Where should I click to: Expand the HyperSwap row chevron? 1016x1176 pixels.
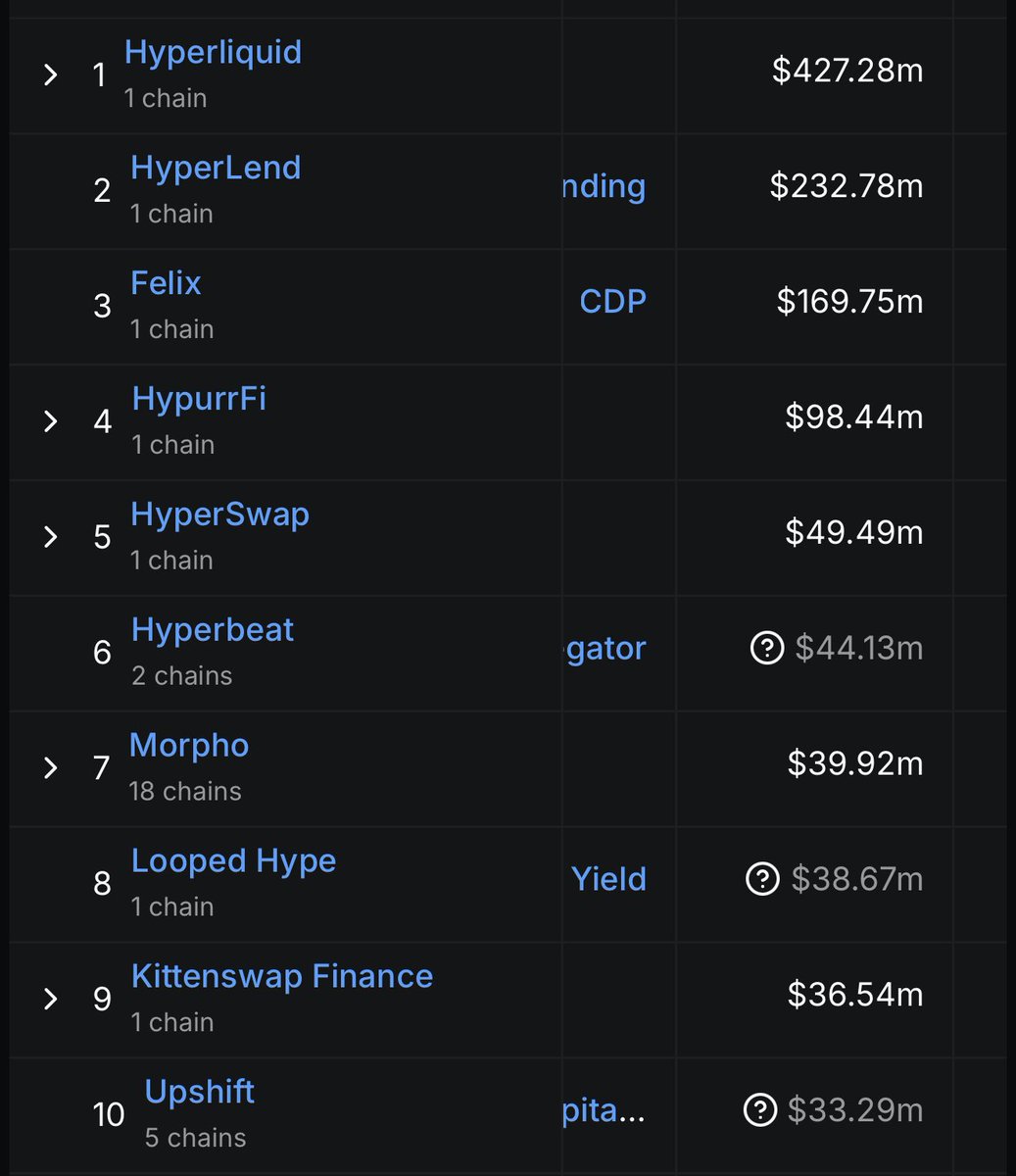51,537
